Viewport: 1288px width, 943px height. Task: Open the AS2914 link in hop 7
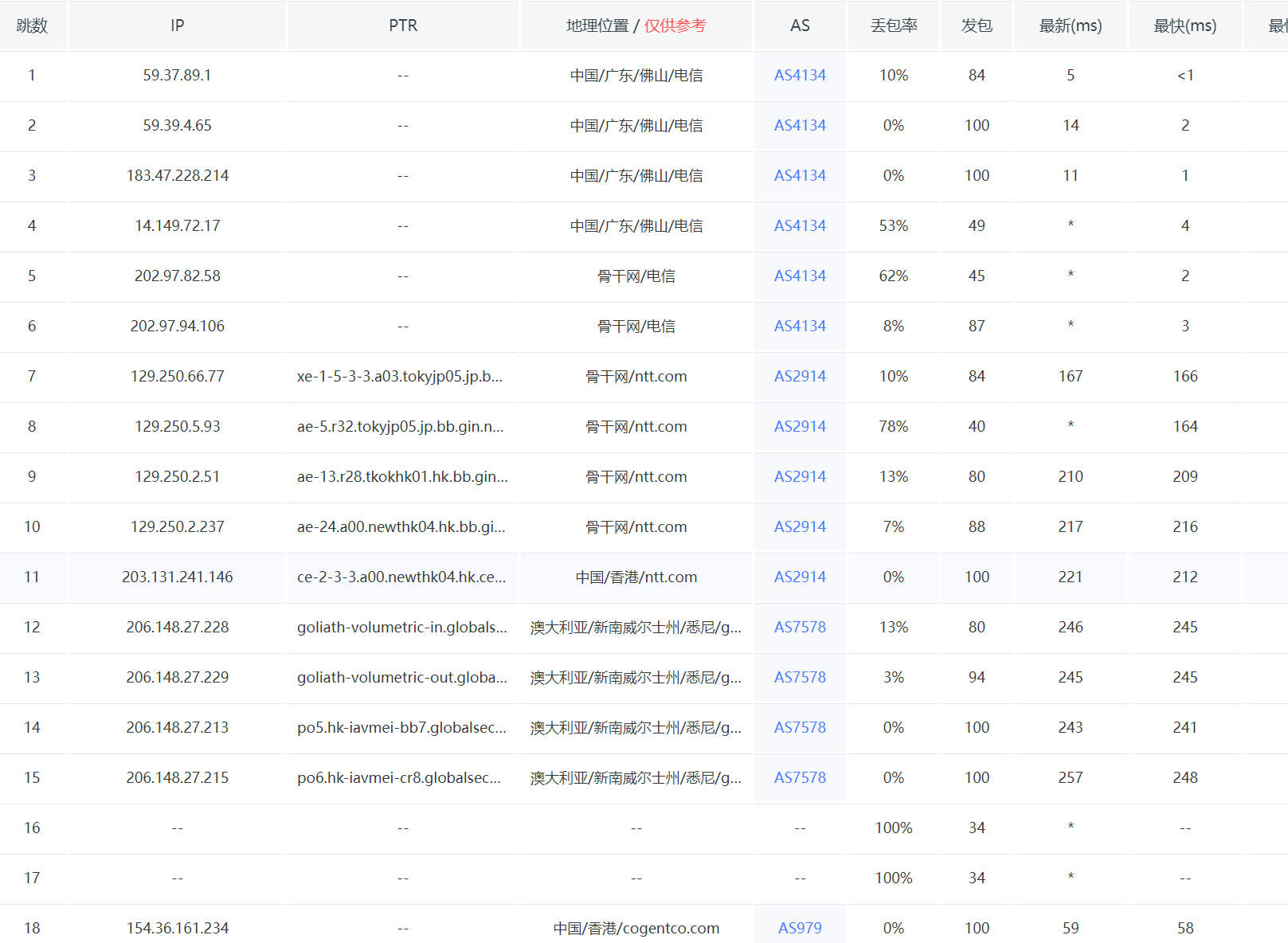pyautogui.click(x=800, y=377)
